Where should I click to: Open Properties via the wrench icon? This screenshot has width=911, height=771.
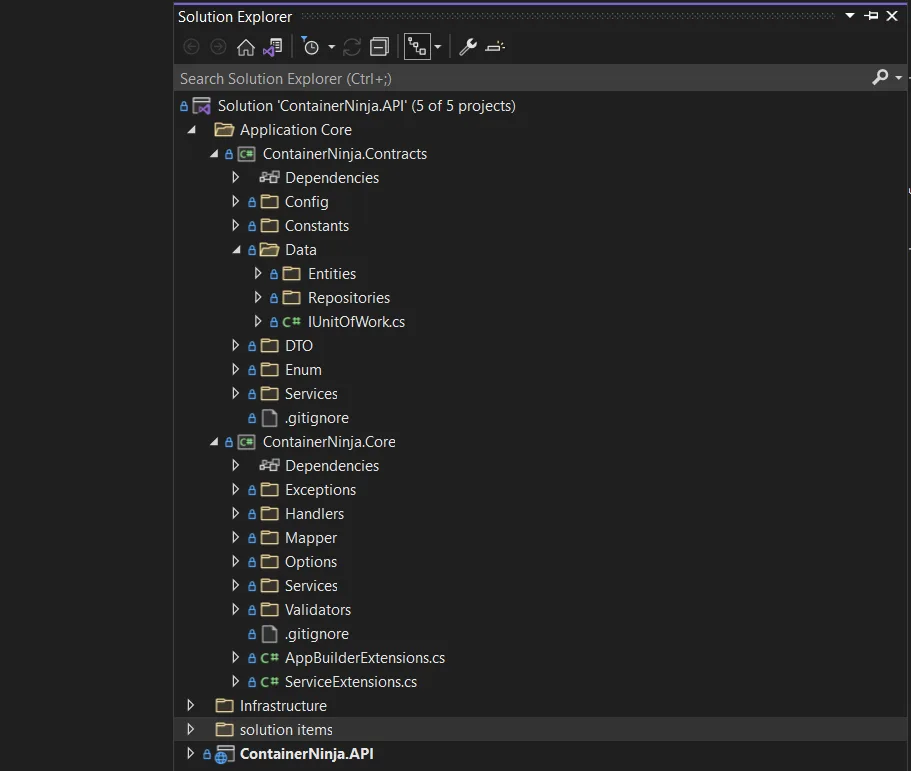[x=468, y=47]
